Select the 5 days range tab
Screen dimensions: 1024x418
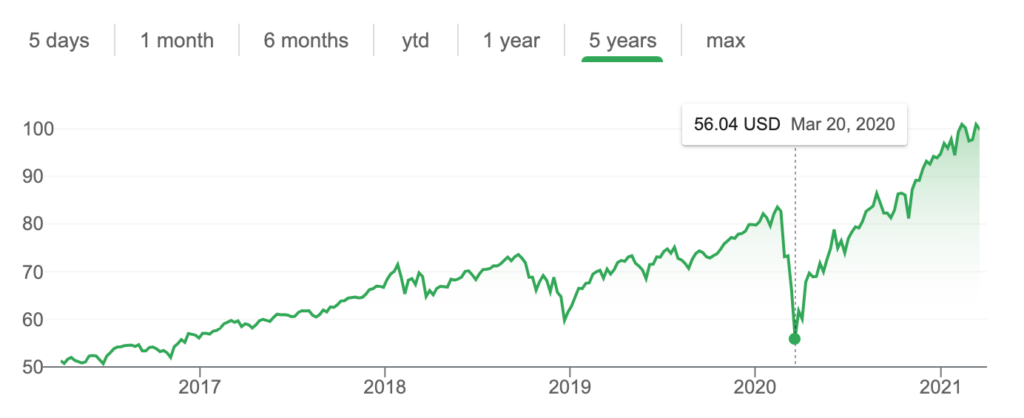(x=59, y=40)
